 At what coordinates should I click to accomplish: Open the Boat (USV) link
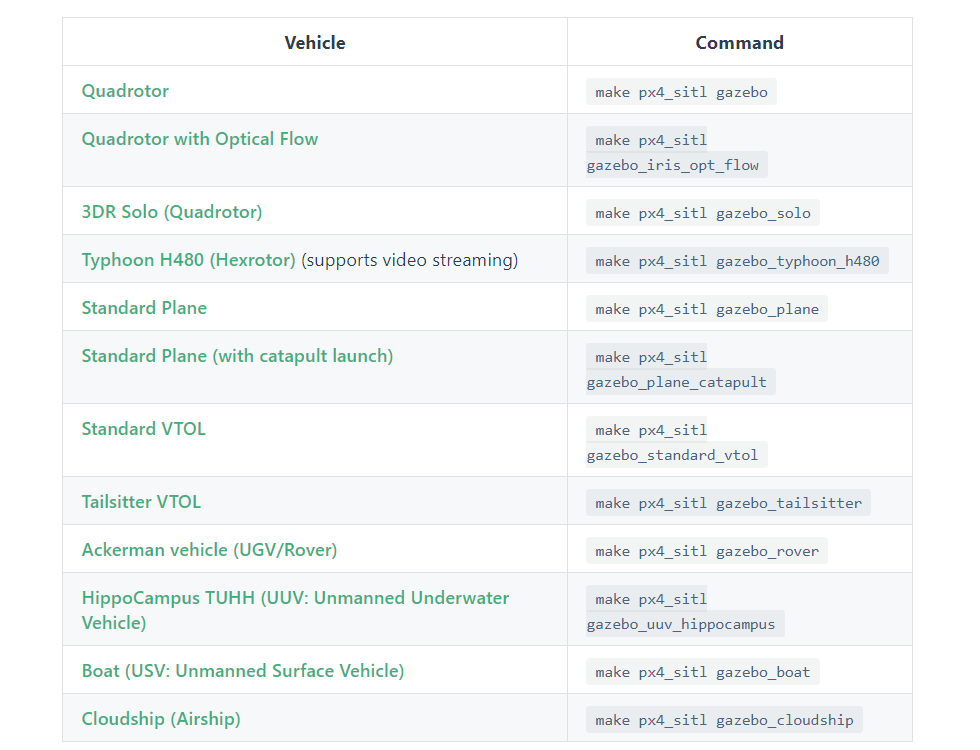tap(243, 671)
